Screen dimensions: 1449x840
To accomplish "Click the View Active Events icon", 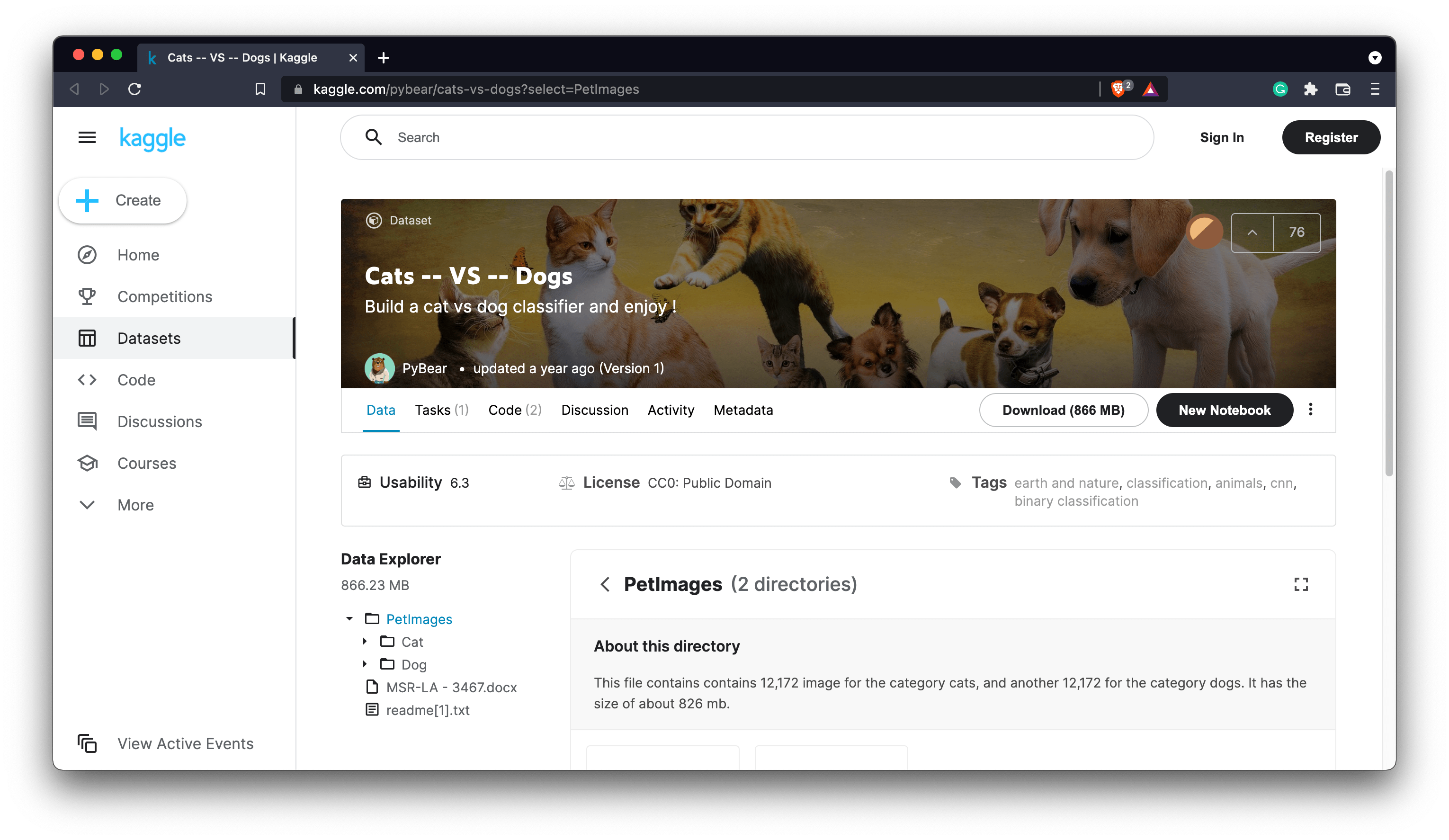I will (x=88, y=743).
